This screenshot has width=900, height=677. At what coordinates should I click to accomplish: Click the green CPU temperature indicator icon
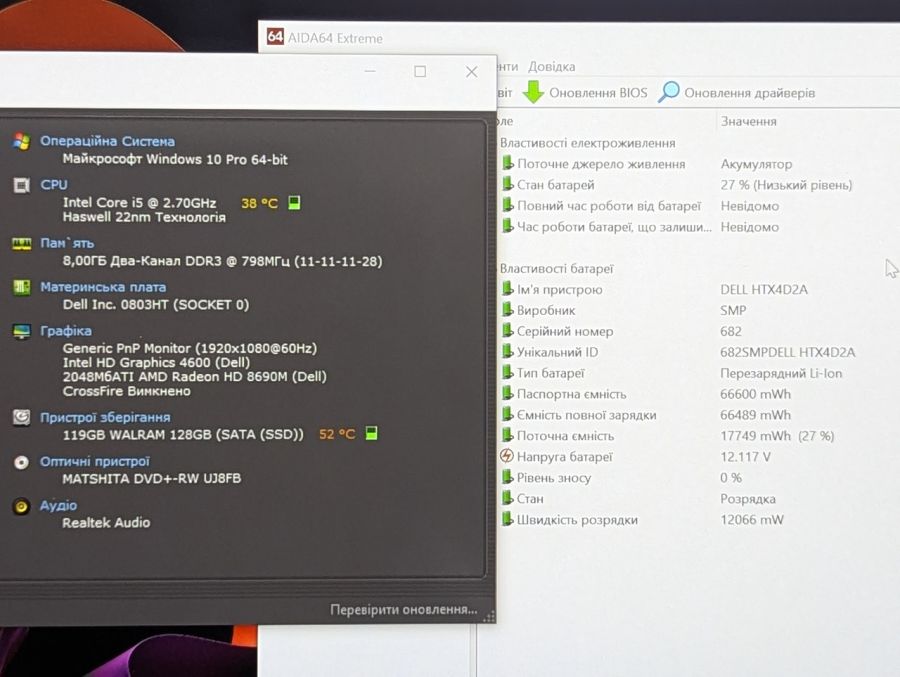[294, 203]
